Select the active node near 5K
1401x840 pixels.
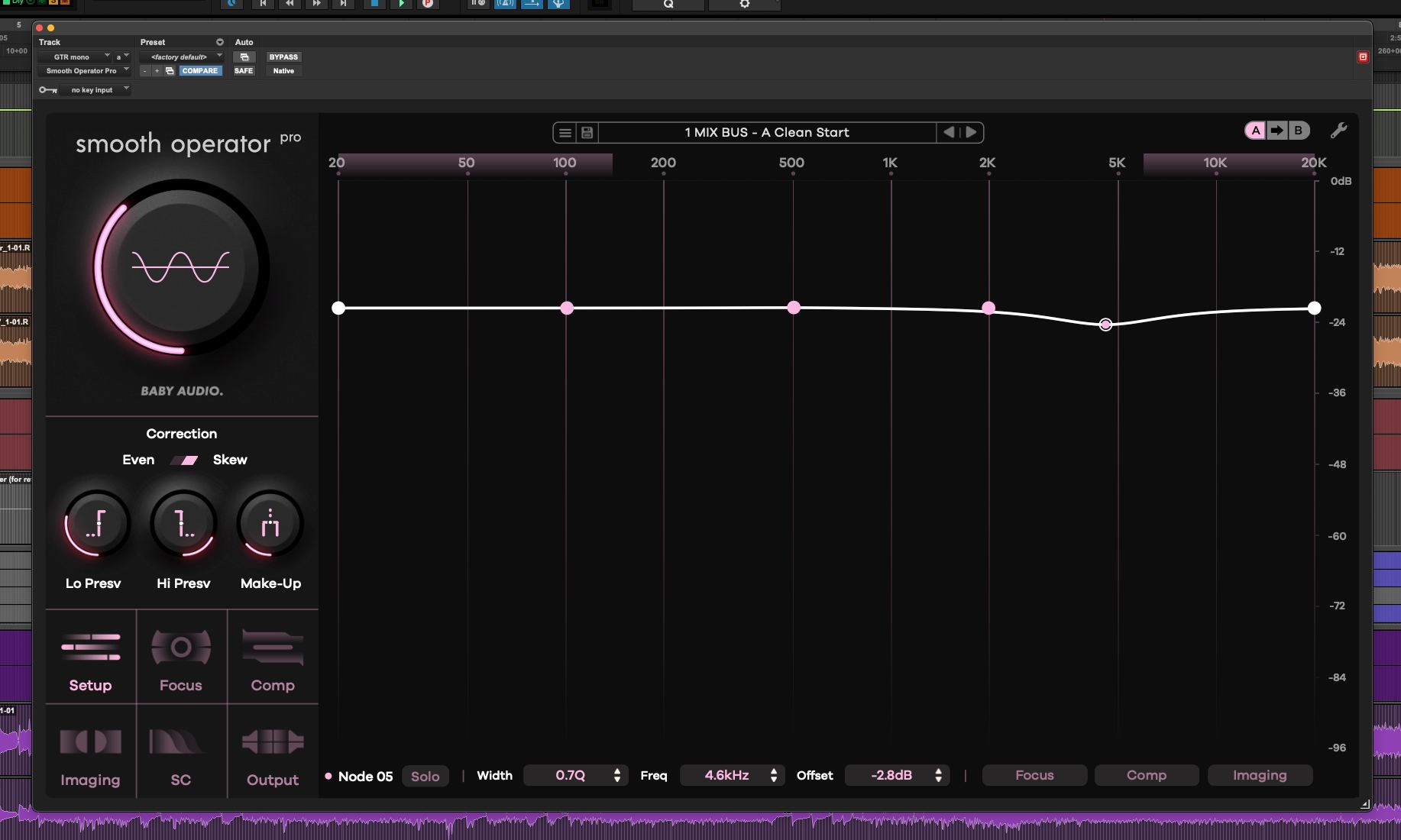point(1105,325)
